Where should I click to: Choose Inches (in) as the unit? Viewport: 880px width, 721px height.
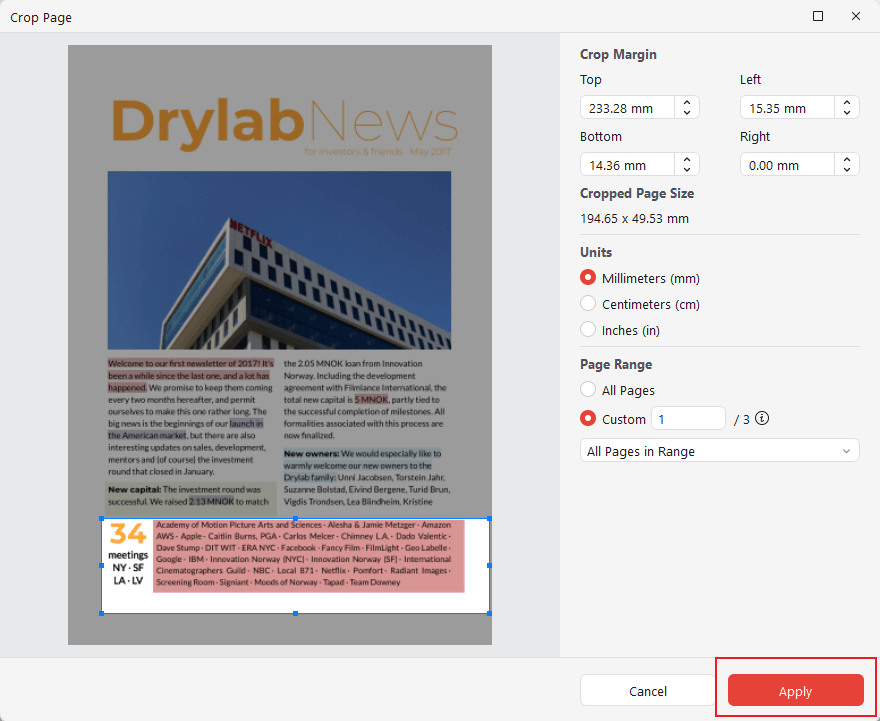(589, 330)
